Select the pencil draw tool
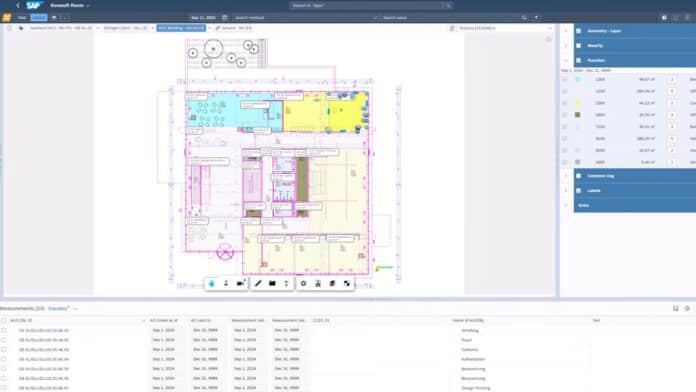This screenshot has width=696, height=392. [x=258, y=283]
